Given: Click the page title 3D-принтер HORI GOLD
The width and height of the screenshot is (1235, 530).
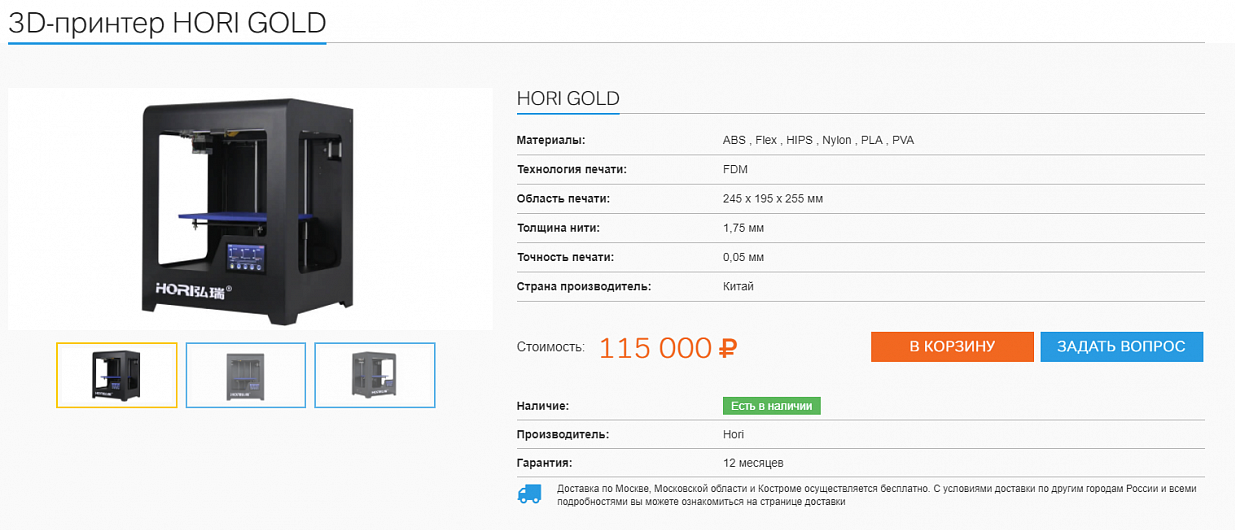Looking at the screenshot, I should (x=167, y=23).
